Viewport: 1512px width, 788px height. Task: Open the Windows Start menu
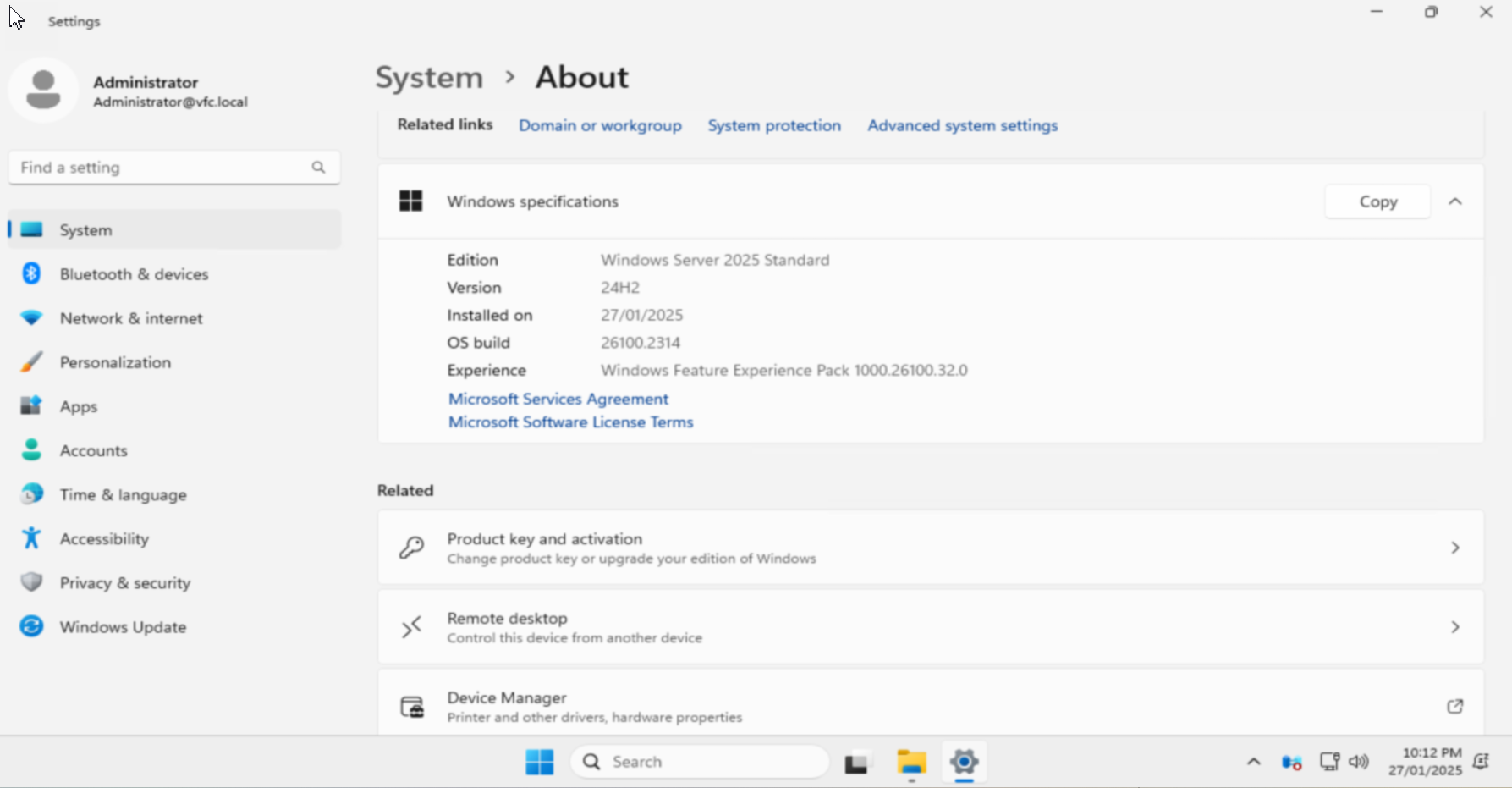tap(539, 762)
